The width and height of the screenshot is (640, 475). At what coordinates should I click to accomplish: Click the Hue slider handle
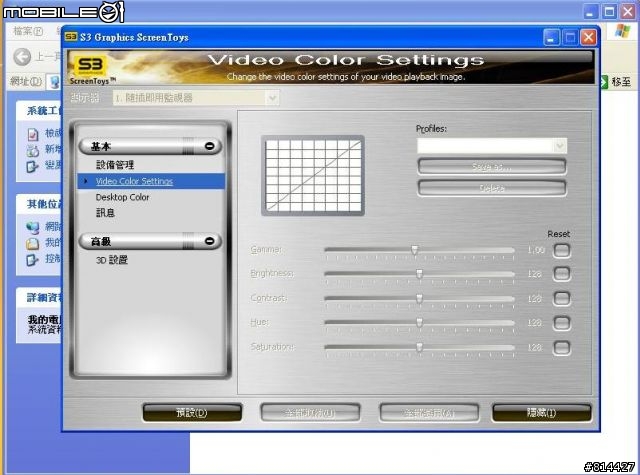click(420, 323)
